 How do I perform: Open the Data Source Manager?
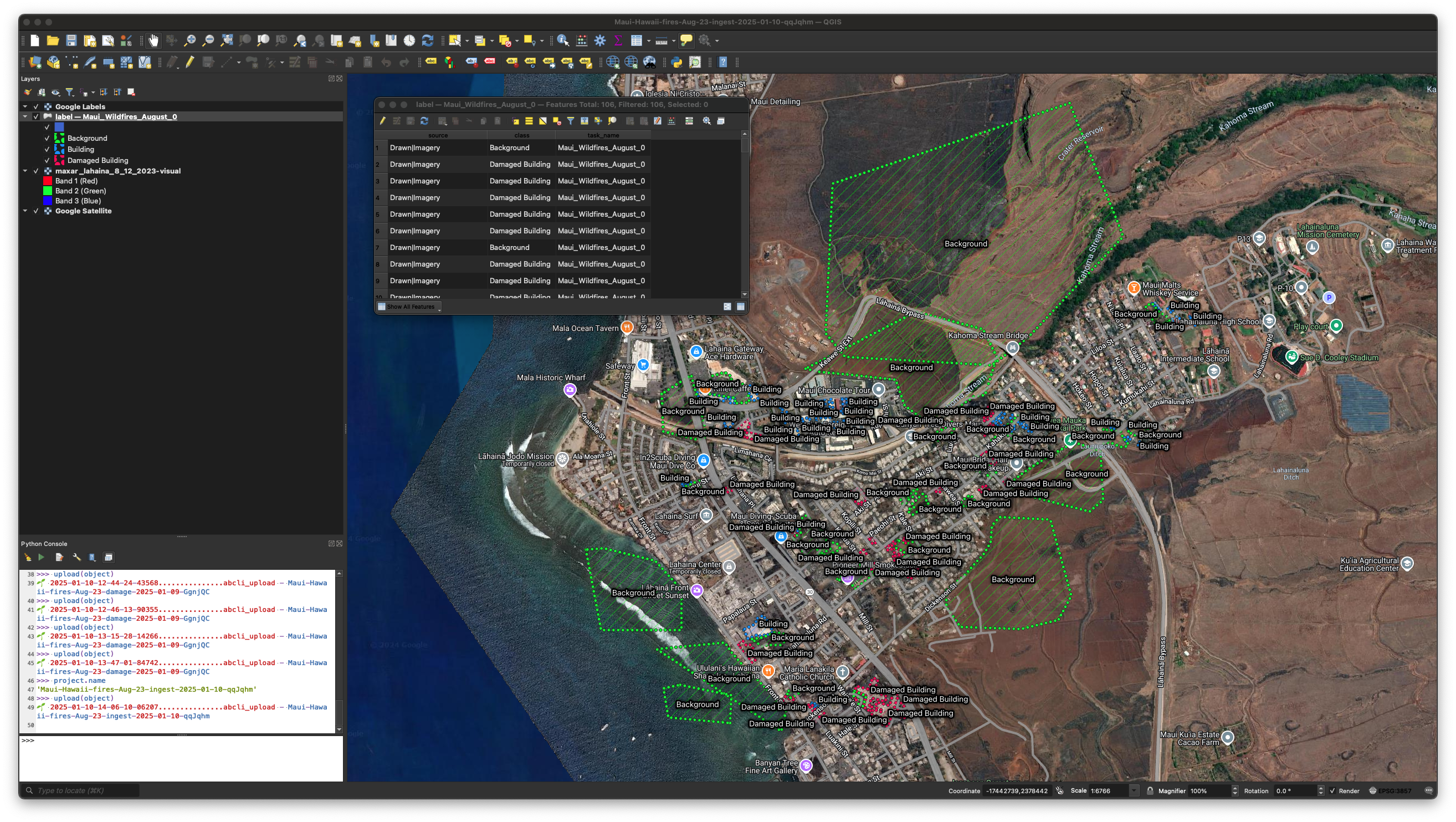tap(35, 63)
